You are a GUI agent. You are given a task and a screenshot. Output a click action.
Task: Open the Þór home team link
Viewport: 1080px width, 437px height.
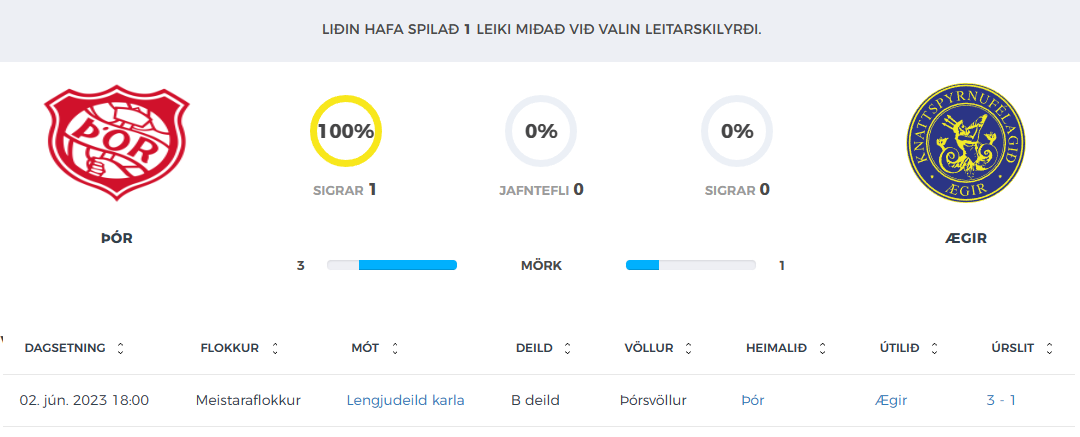tap(753, 400)
